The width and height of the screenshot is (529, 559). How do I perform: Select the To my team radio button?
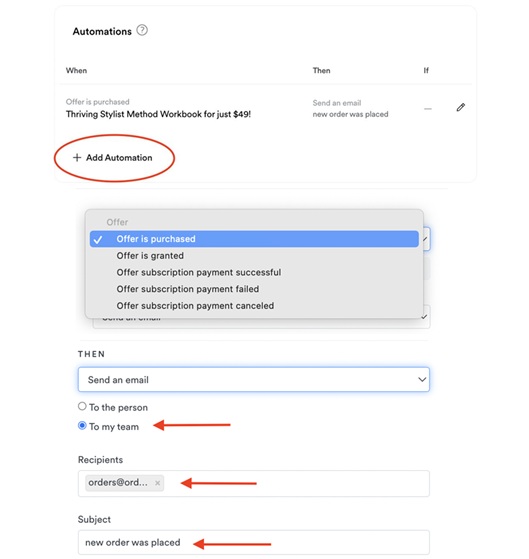coord(82,426)
